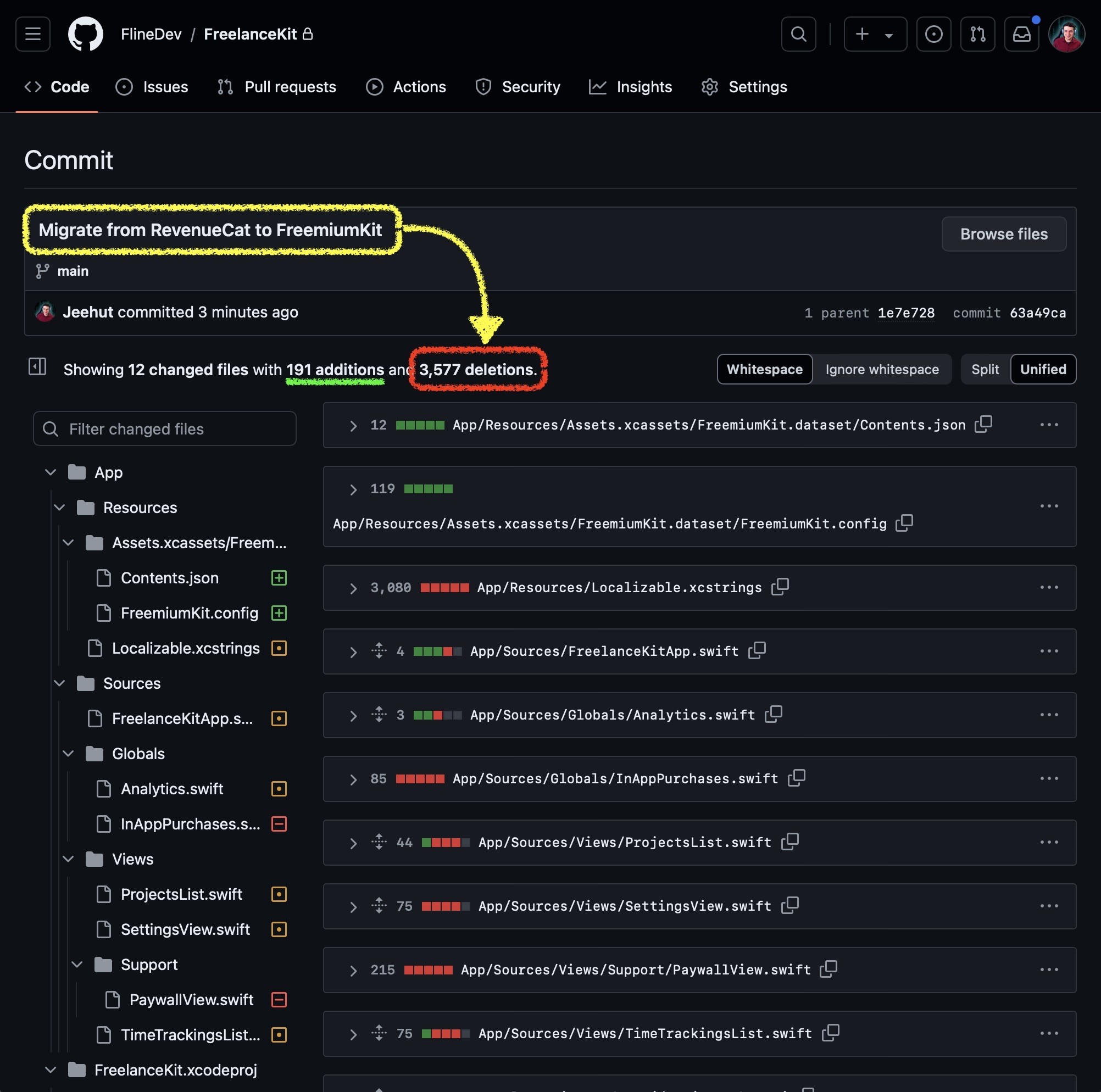Open the user profile avatar menu
Image resolution: width=1101 pixels, height=1092 pixels.
[1066, 34]
